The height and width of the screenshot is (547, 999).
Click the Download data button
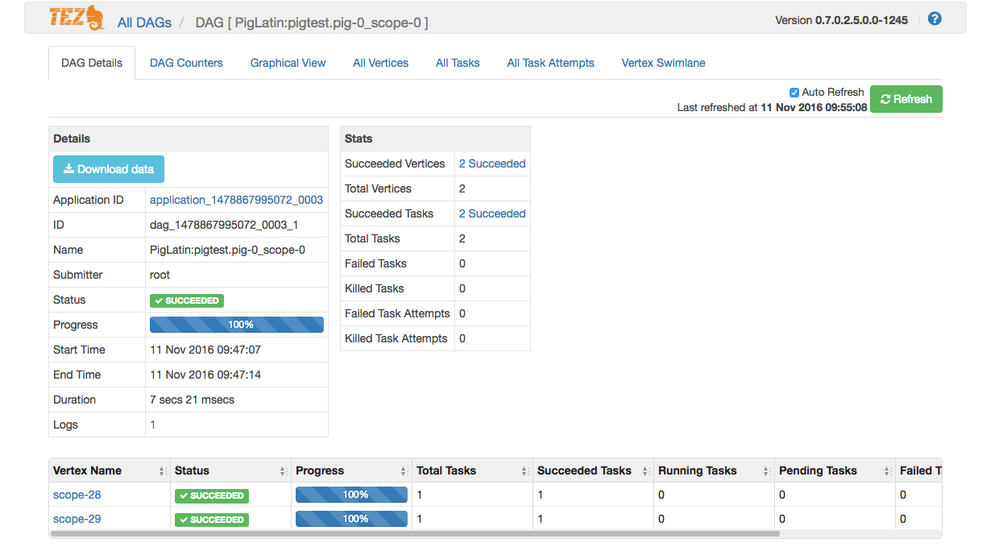[x=109, y=169]
